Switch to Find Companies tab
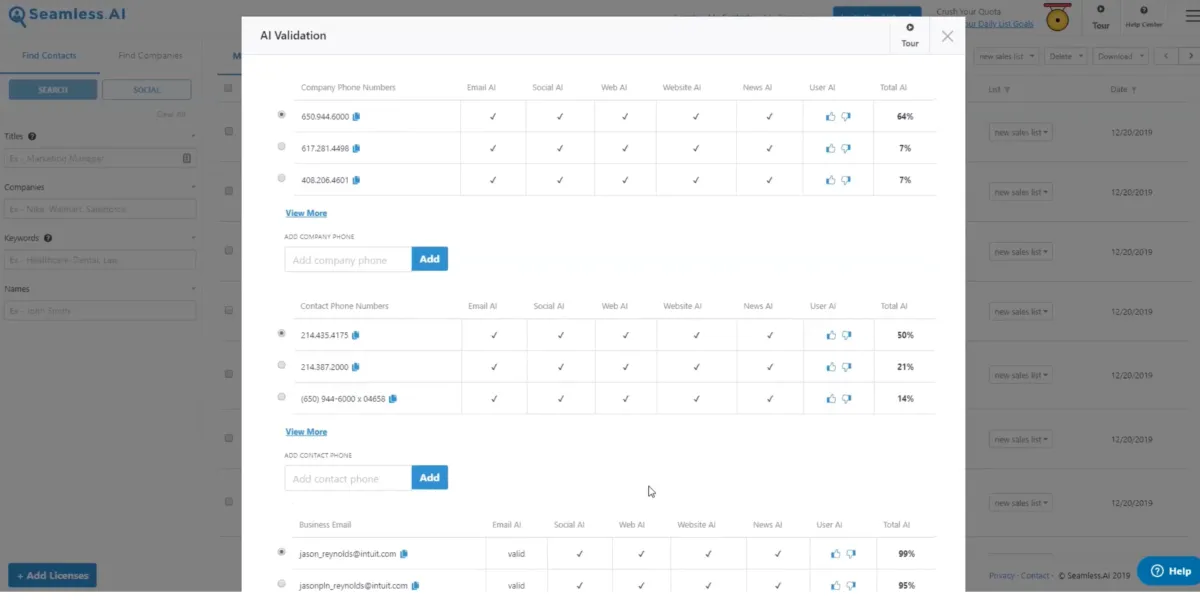The image size is (1200, 600). tap(150, 56)
